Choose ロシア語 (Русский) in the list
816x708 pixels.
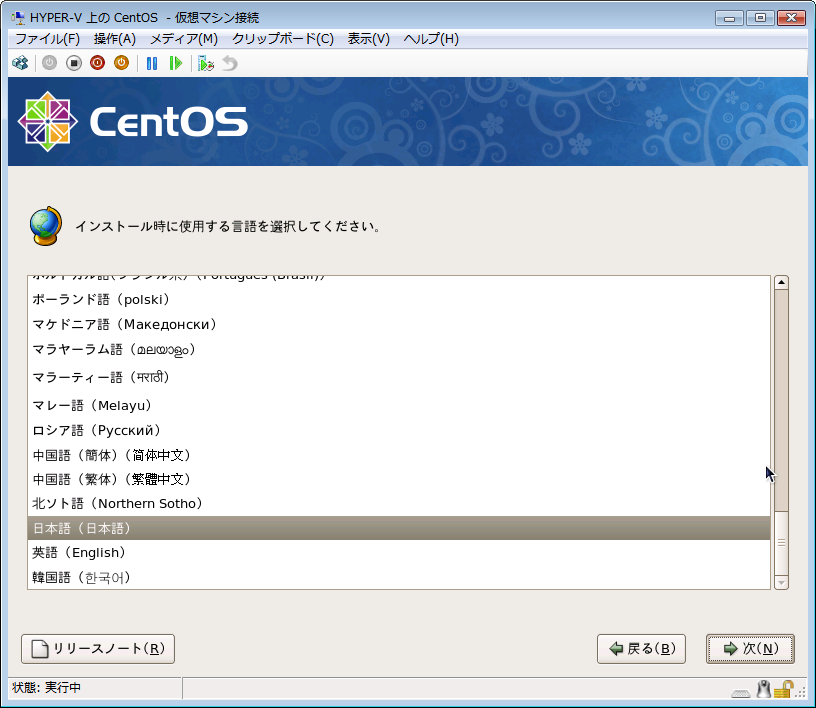[x=97, y=430]
